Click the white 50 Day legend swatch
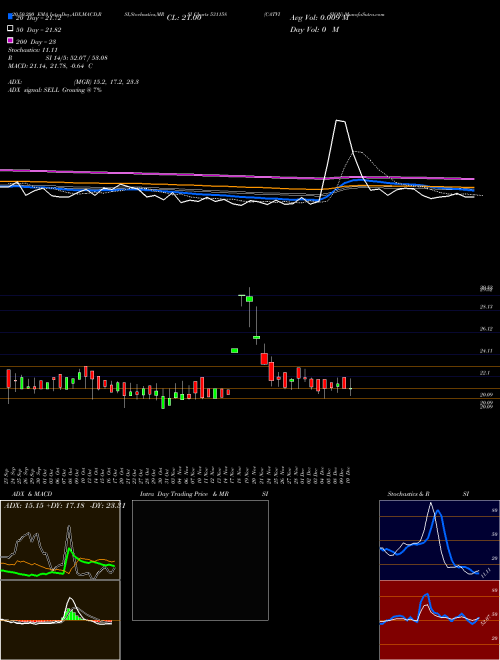The height and width of the screenshot is (660, 500). tap(10, 29)
